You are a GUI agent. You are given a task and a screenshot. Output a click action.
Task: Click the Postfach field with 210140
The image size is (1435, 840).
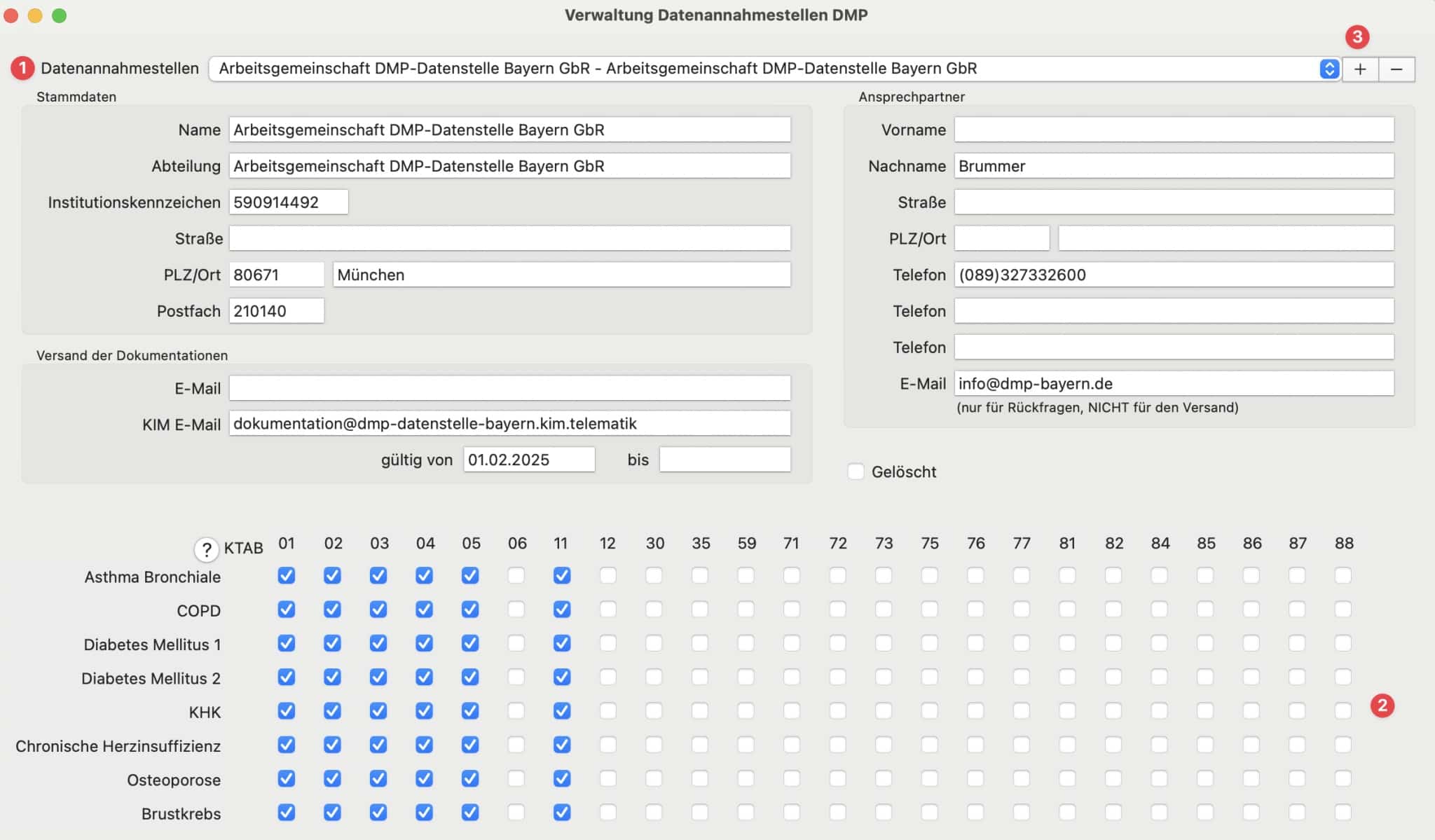click(x=276, y=311)
